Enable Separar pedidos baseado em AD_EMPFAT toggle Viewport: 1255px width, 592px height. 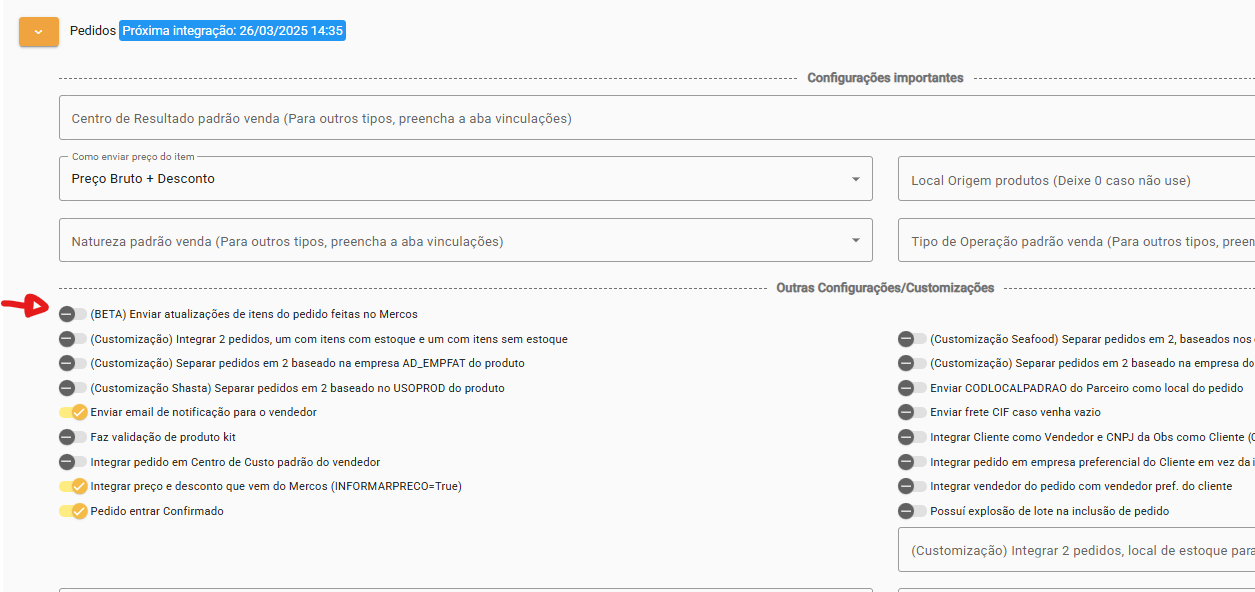[73, 363]
